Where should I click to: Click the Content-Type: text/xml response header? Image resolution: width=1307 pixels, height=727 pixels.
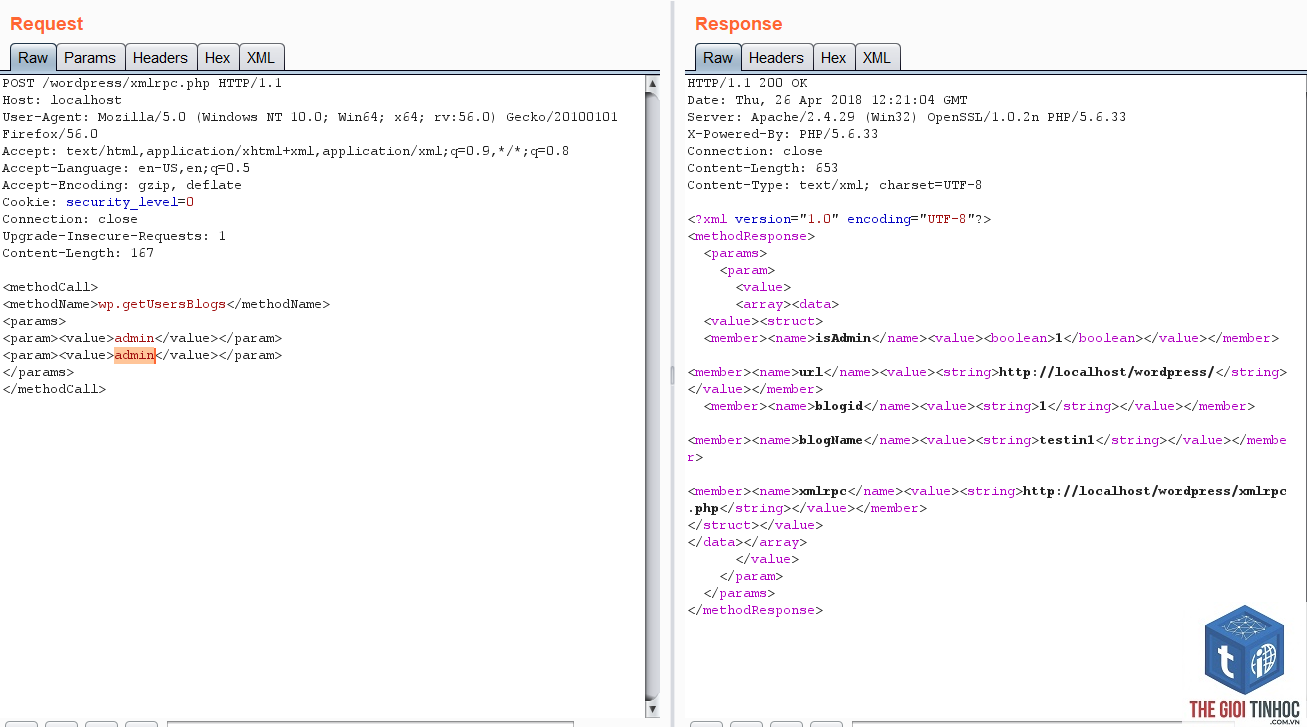coord(835,185)
